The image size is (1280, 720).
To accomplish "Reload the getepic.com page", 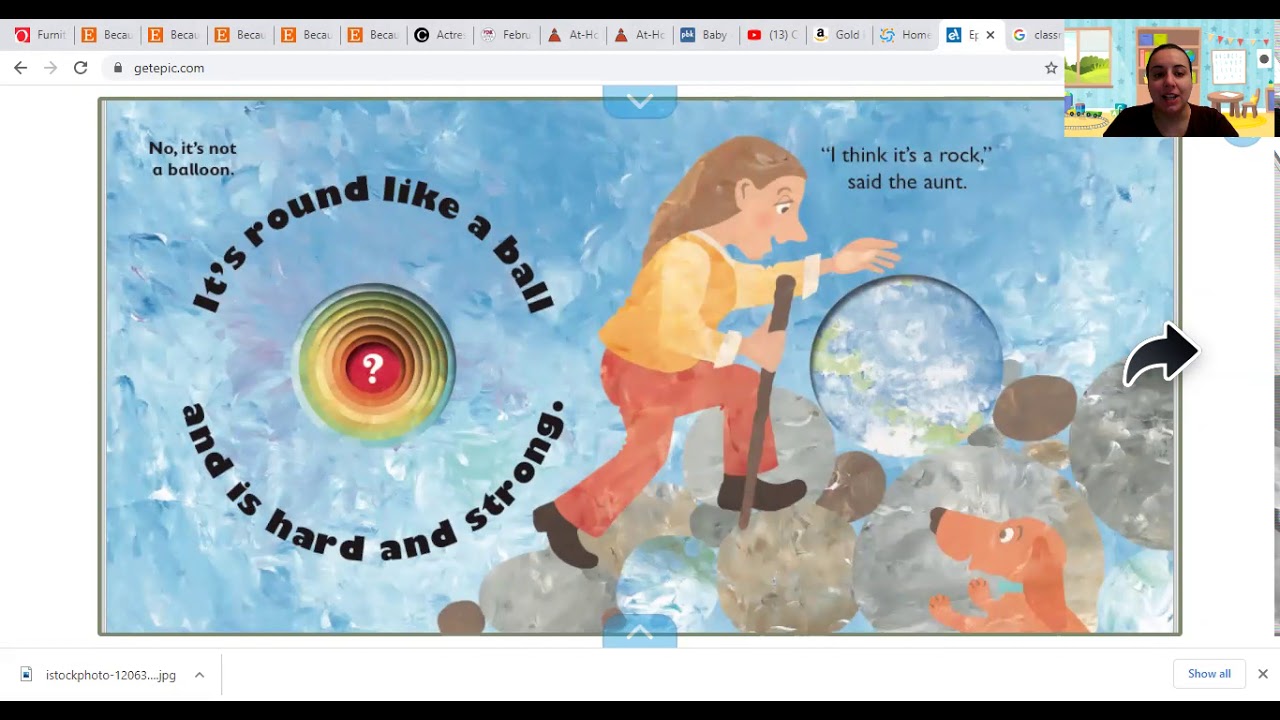I will [x=81, y=68].
